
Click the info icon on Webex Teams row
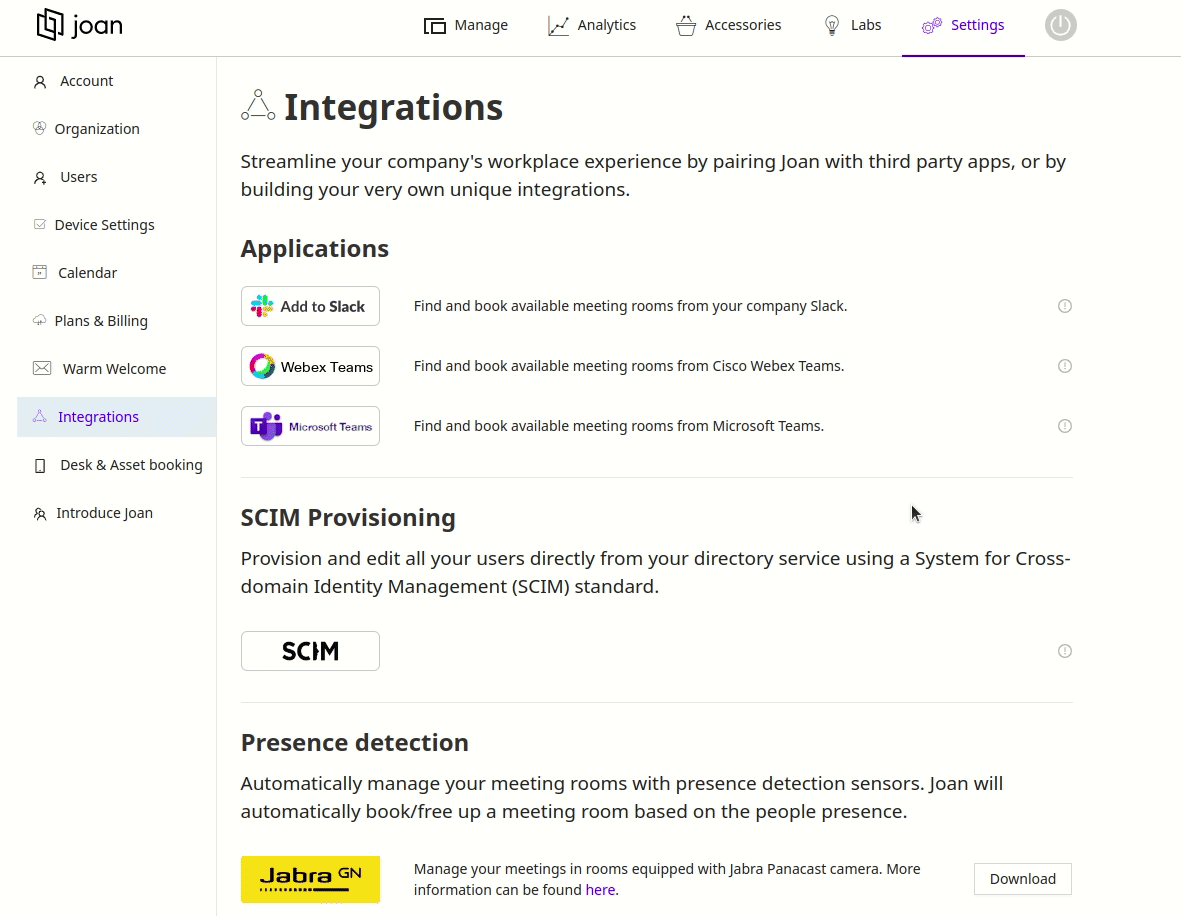point(1065,366)
